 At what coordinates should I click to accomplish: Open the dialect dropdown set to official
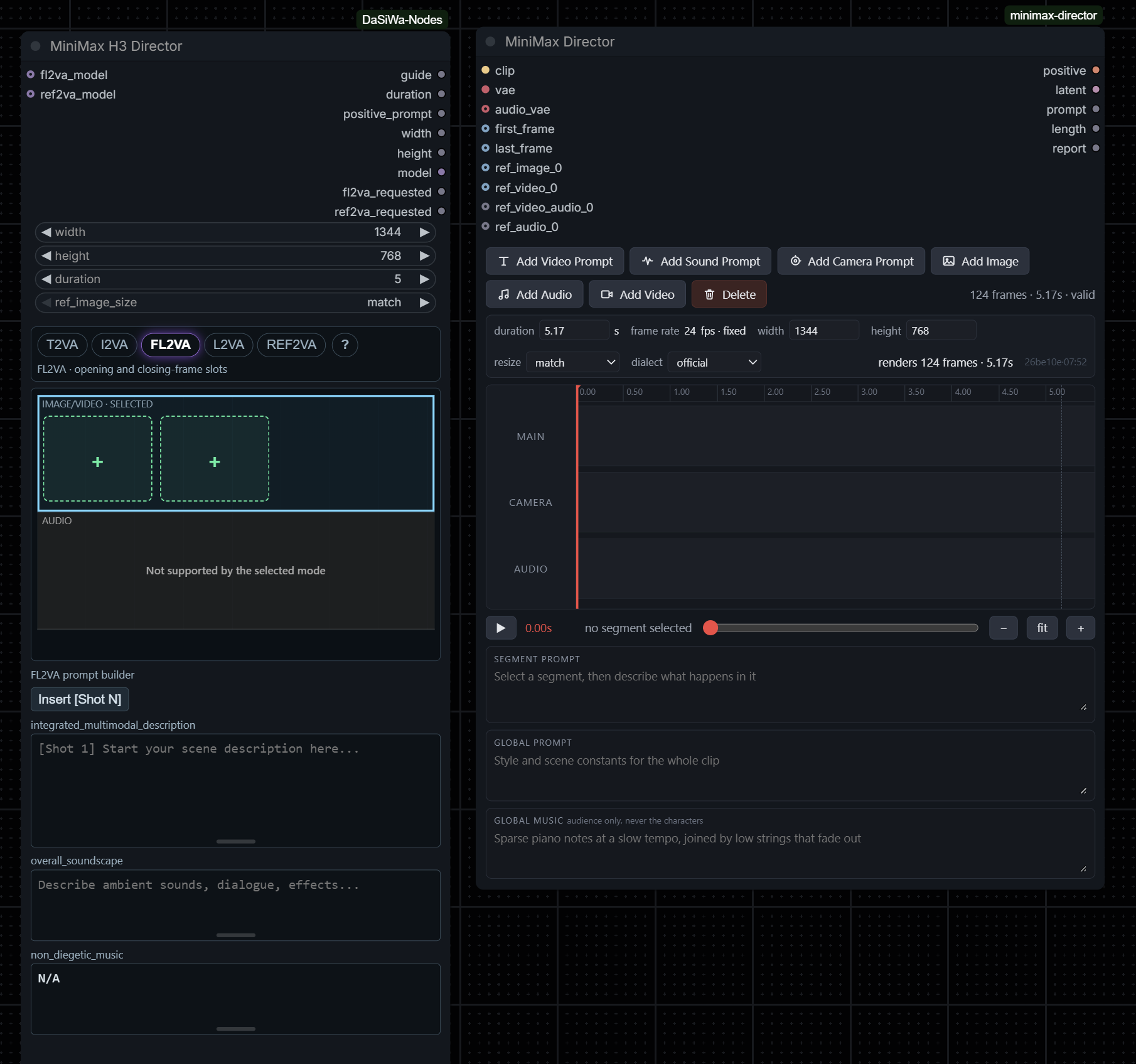coord(715,362)
